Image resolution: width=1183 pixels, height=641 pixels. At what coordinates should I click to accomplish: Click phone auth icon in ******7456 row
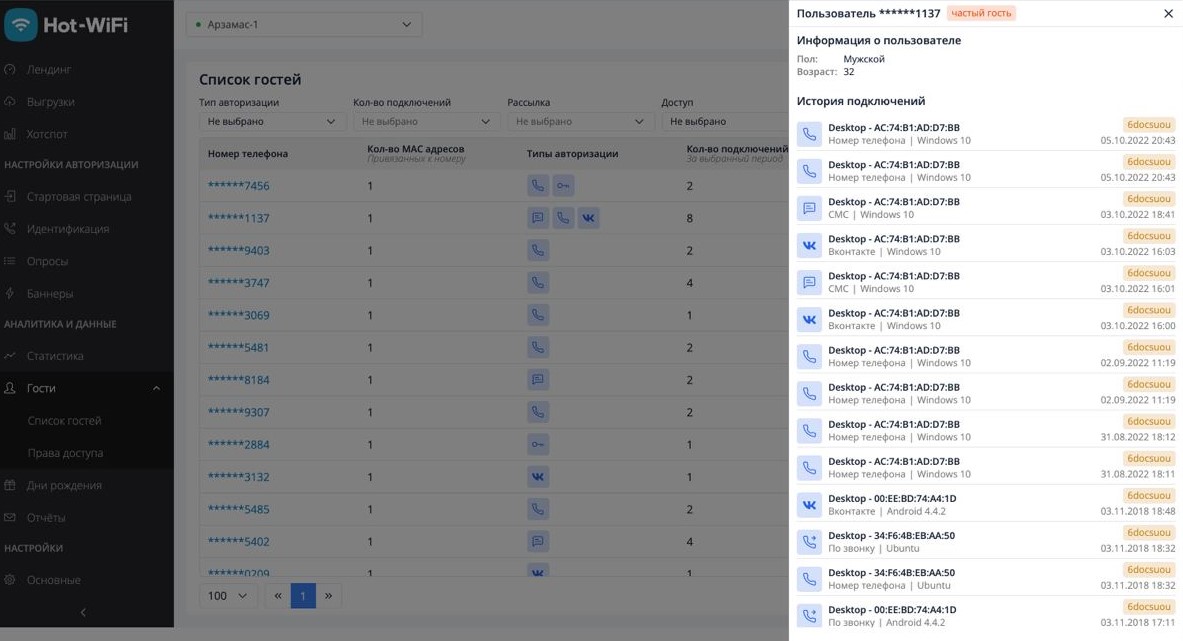click(538, 186)
